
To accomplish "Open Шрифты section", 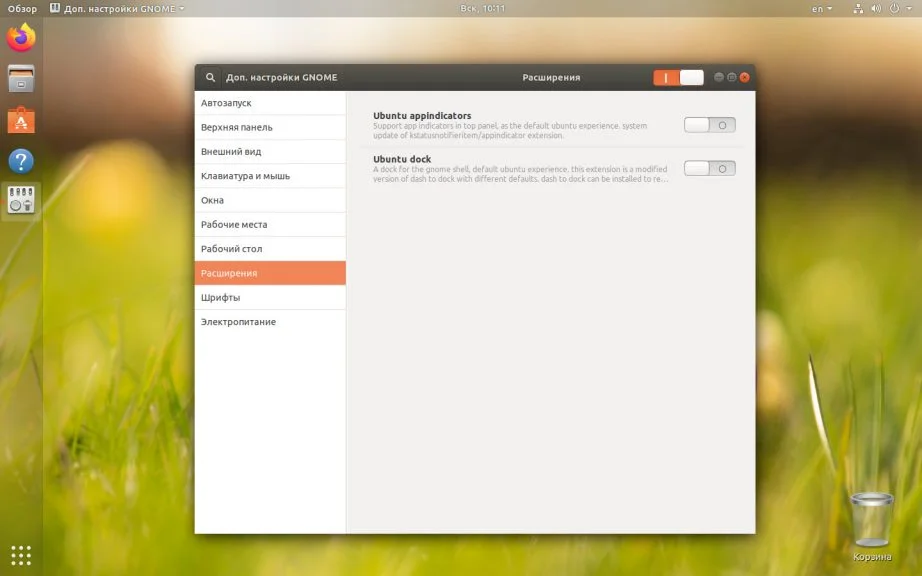I will click(x=270, y=297).
